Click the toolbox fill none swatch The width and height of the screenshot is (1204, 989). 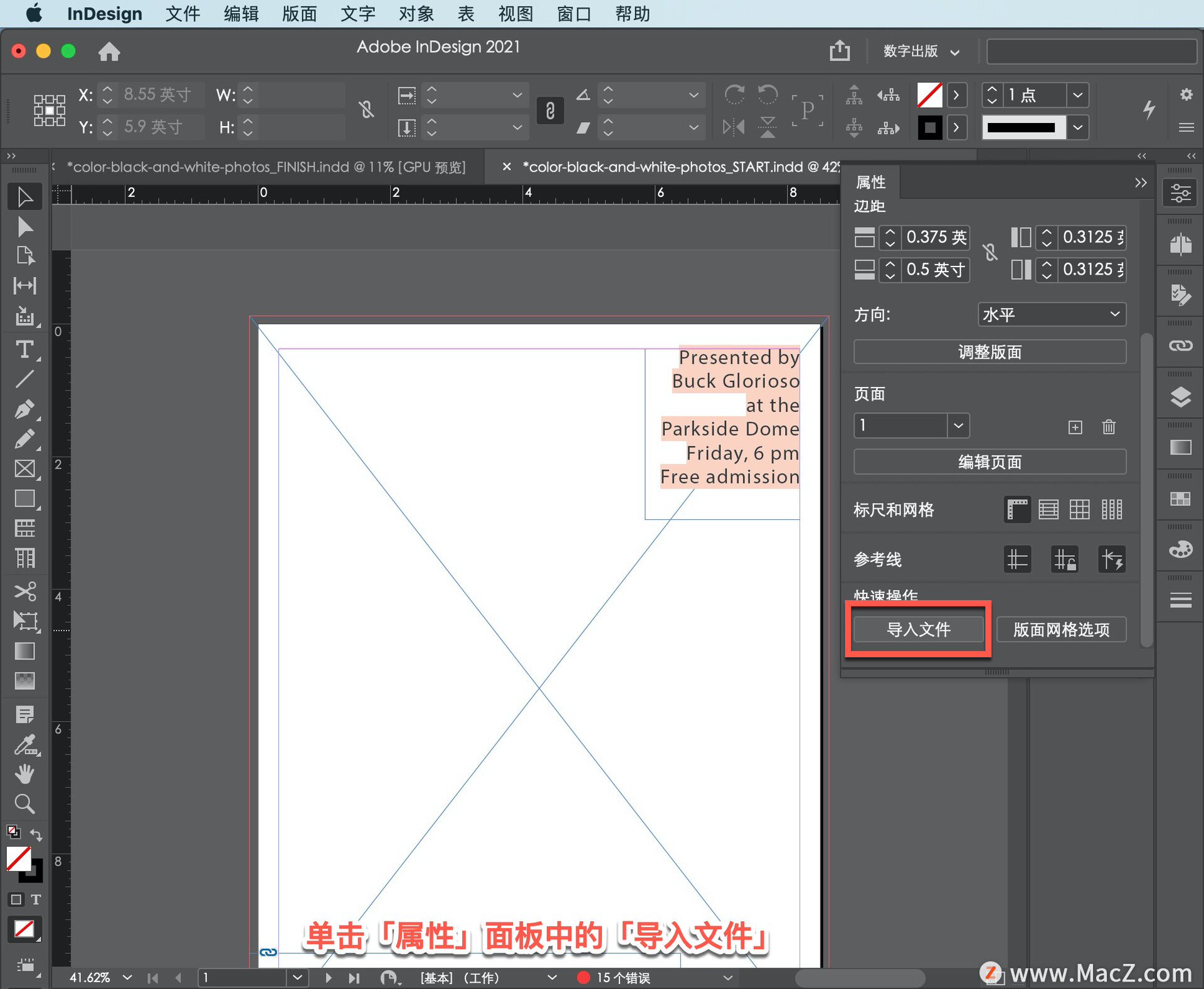18,859
